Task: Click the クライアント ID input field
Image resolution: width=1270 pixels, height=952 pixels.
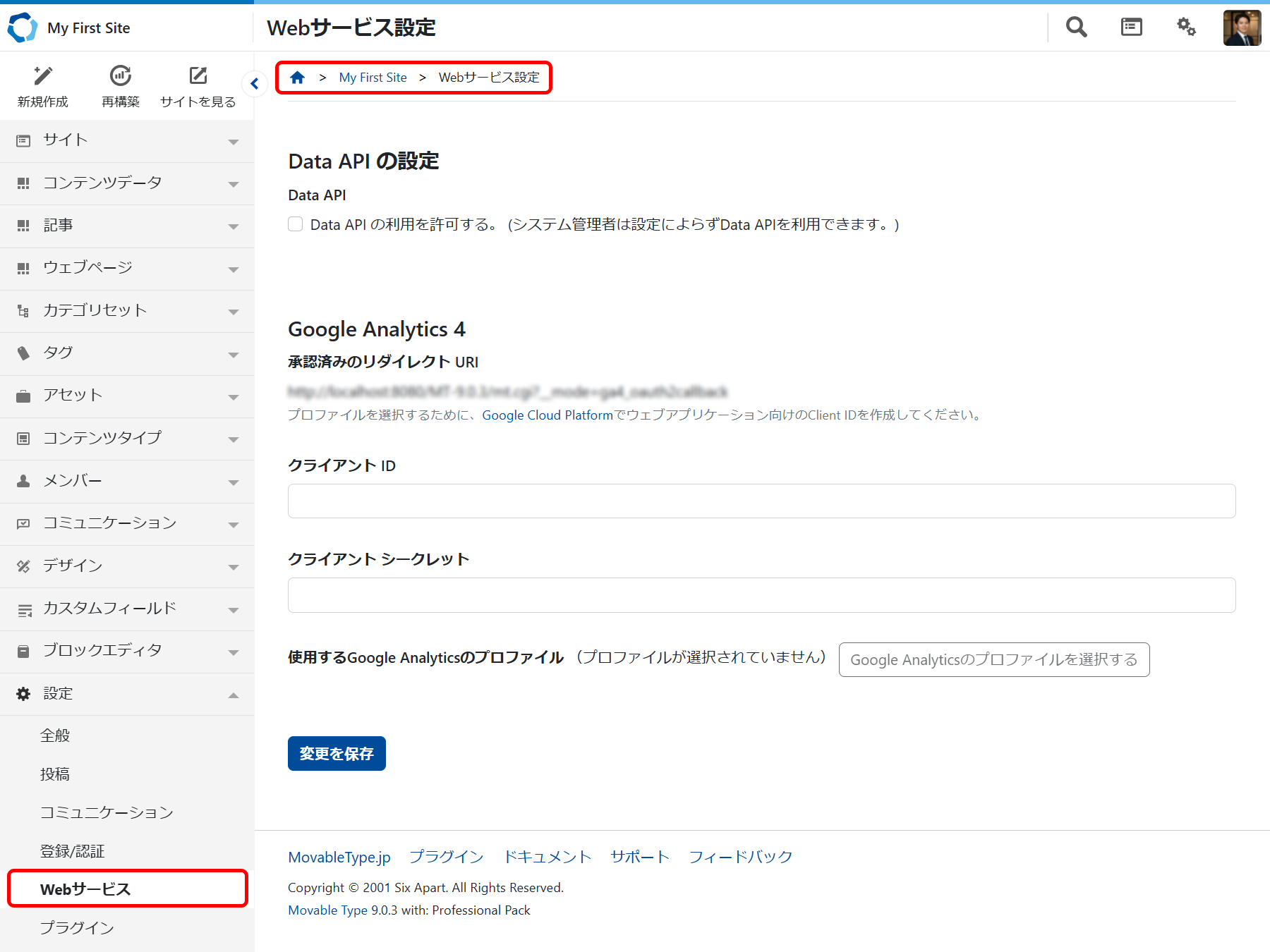Action: (x=761, y=501)
